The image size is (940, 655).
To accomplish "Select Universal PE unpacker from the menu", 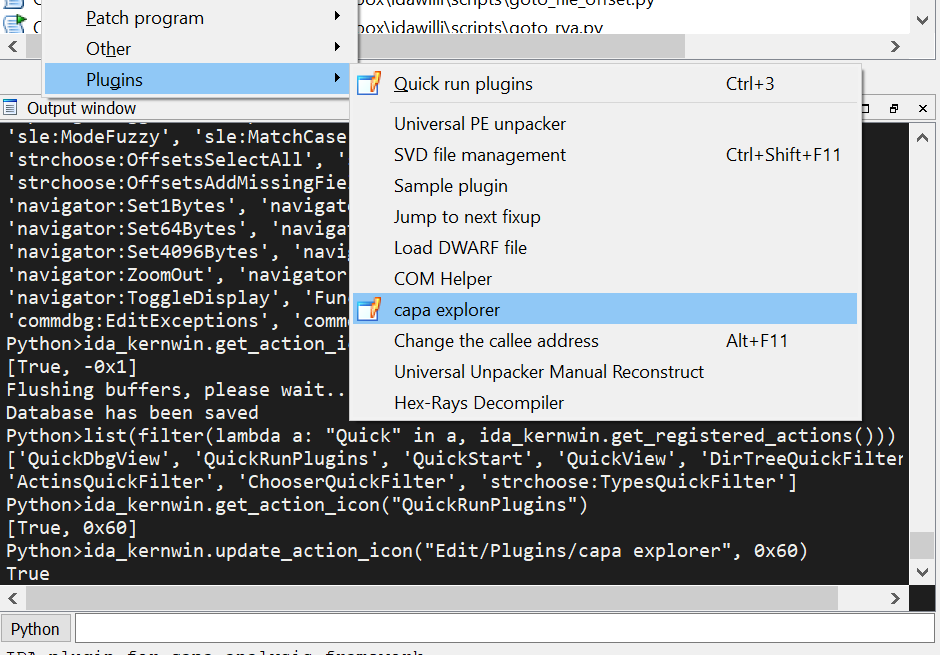I will (x=480, y=124).
